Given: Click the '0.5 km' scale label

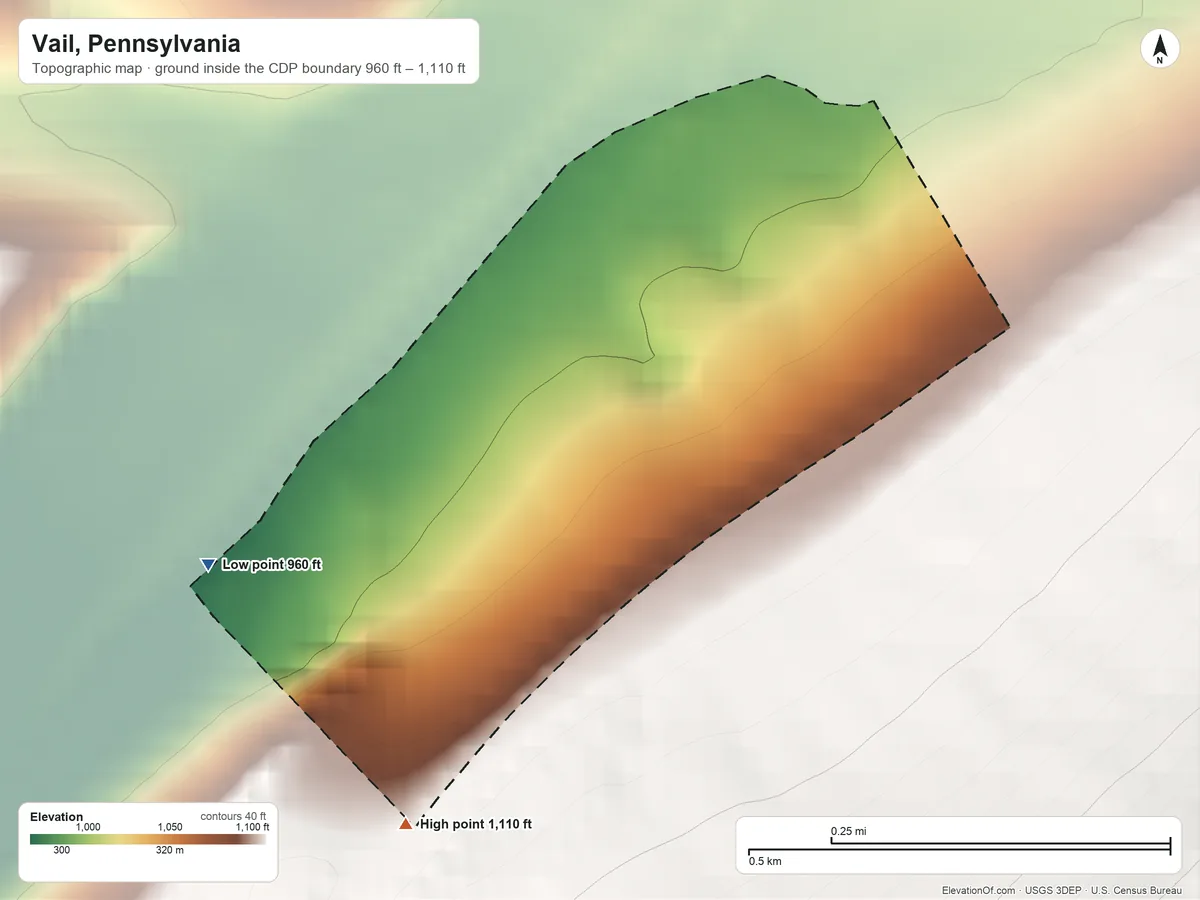Looking at the screenshot, I should coord(765,860).
